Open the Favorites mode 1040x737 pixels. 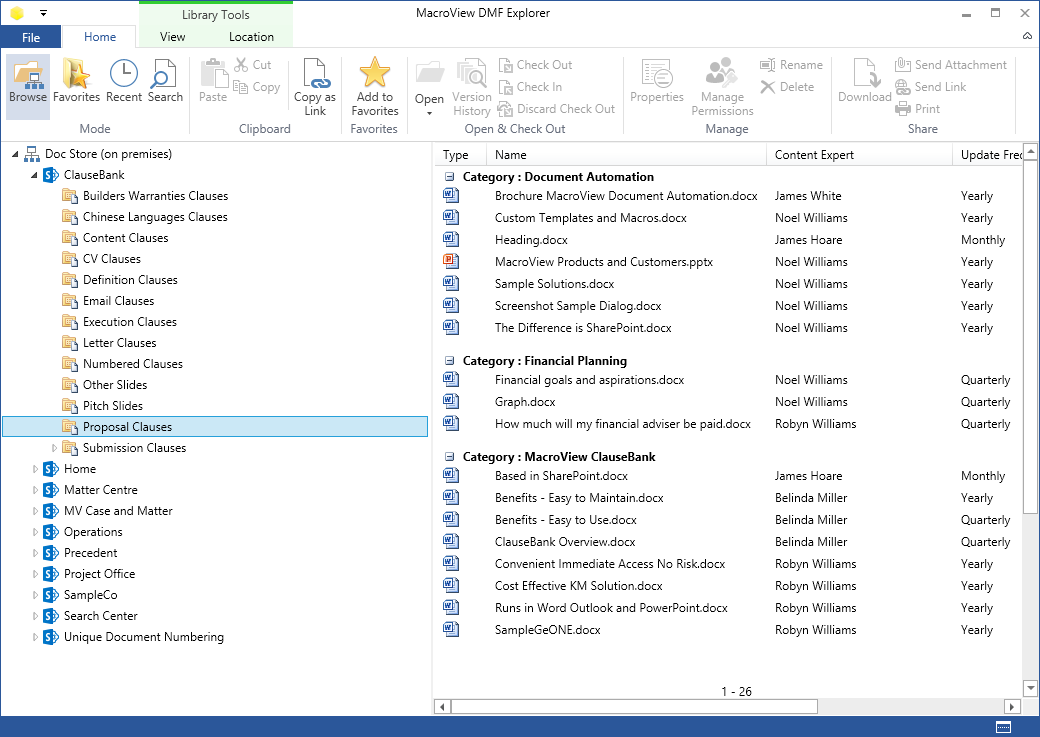click(x=76, y=81)
